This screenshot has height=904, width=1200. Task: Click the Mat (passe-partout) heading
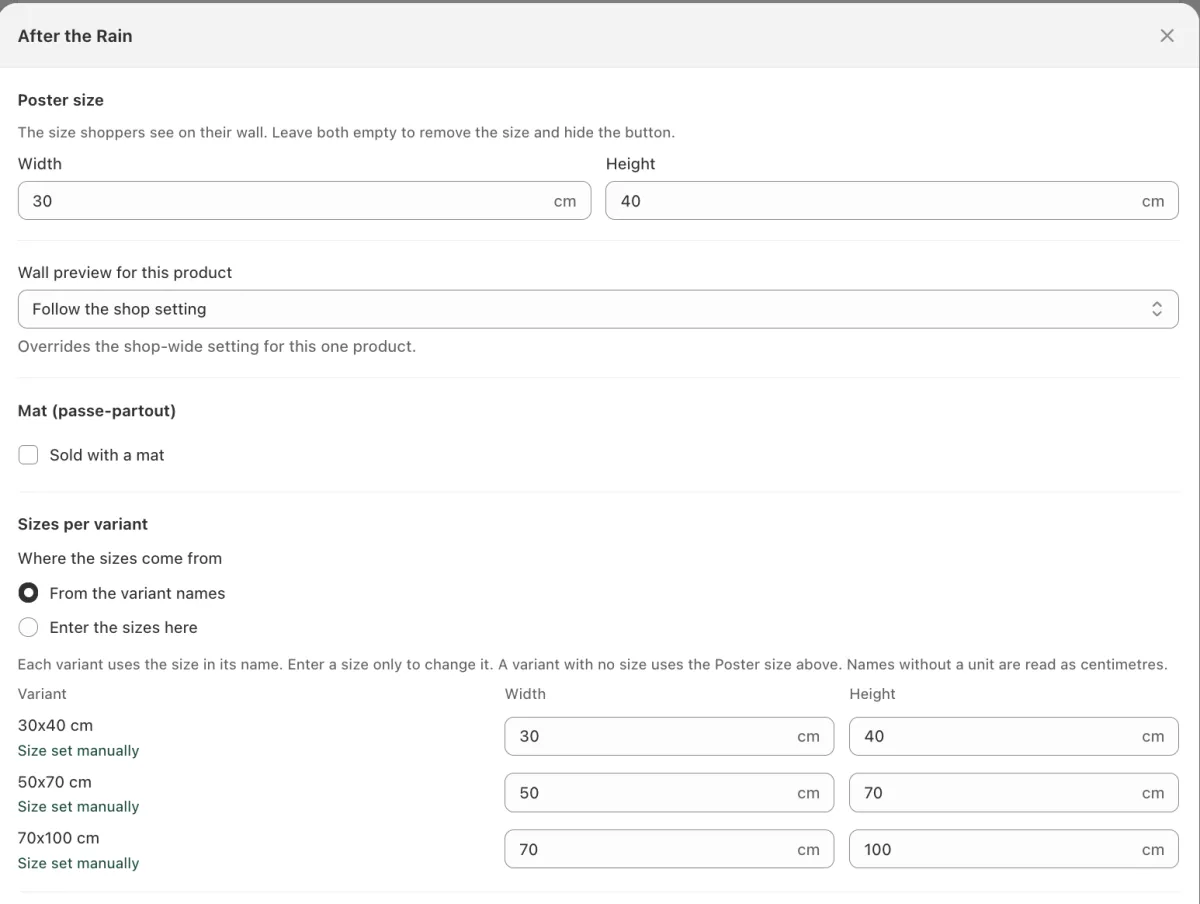pos(97,411)
